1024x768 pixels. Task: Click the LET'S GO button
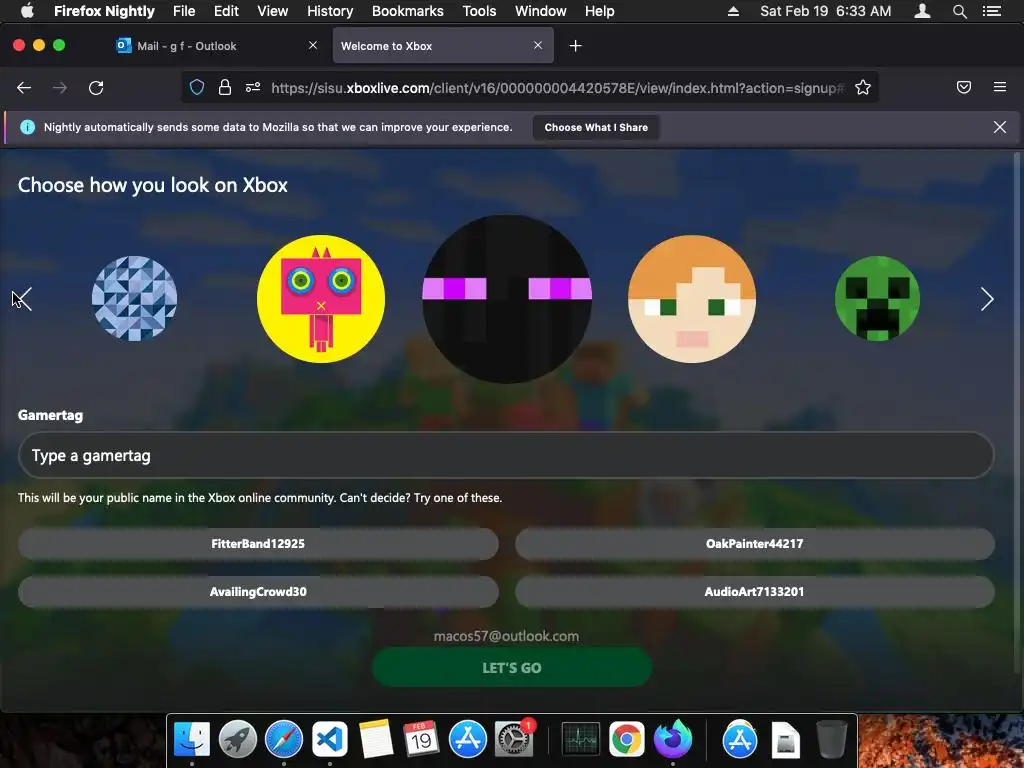tap(512, 667)
